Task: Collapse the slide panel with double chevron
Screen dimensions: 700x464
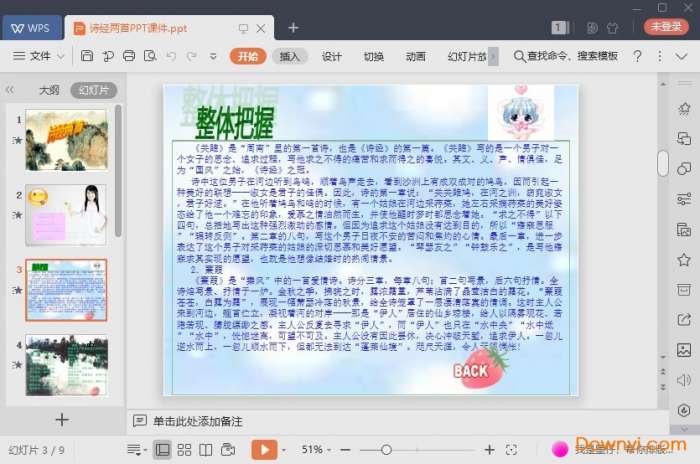Action: [x=10, y=90]
